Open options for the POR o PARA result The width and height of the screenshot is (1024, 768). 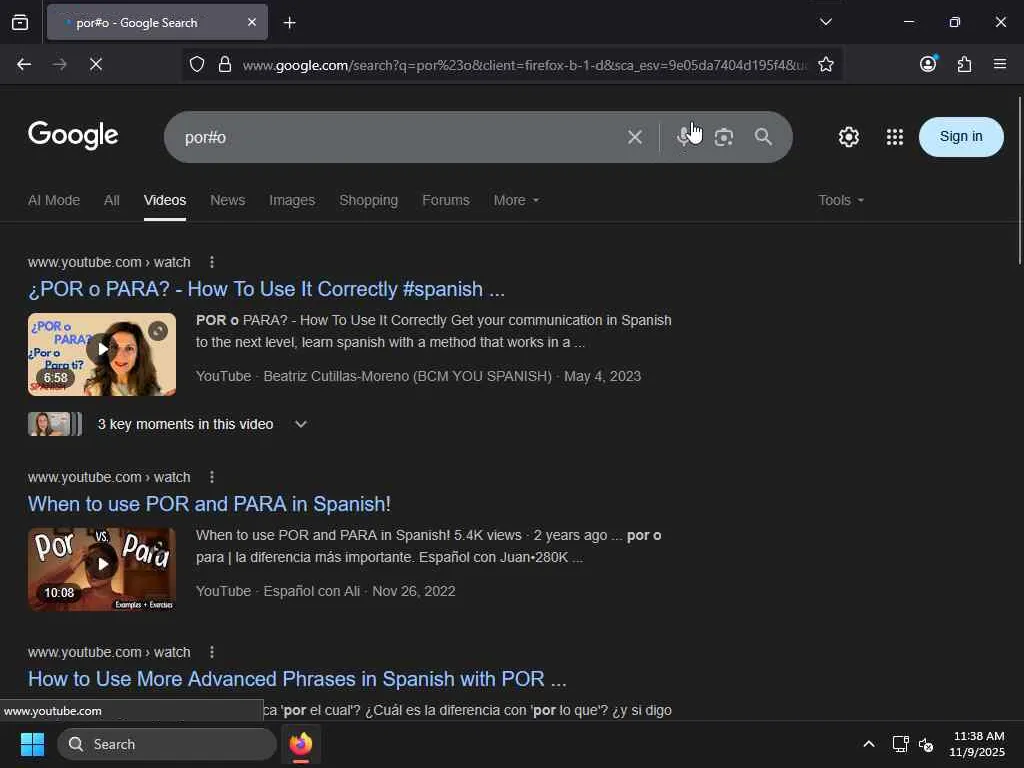point(212,262)
